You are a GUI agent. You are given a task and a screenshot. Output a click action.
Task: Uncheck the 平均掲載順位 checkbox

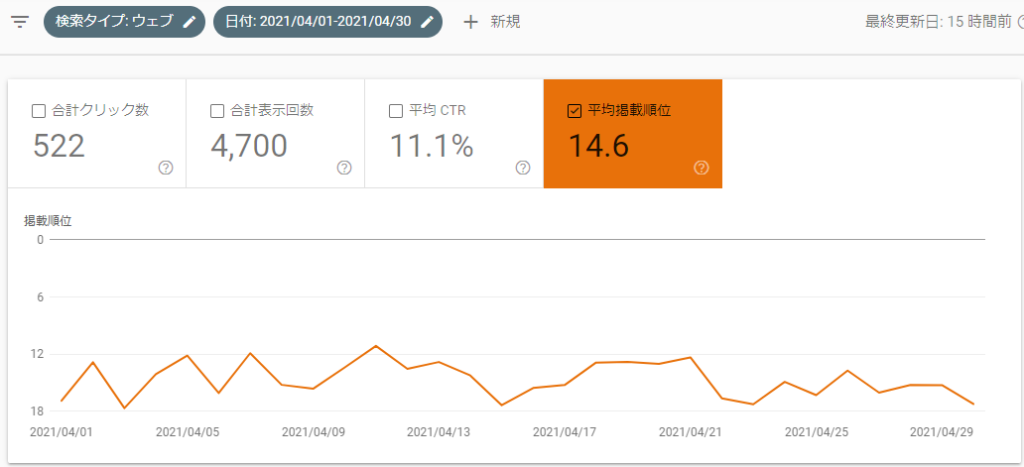click(574, 111)
